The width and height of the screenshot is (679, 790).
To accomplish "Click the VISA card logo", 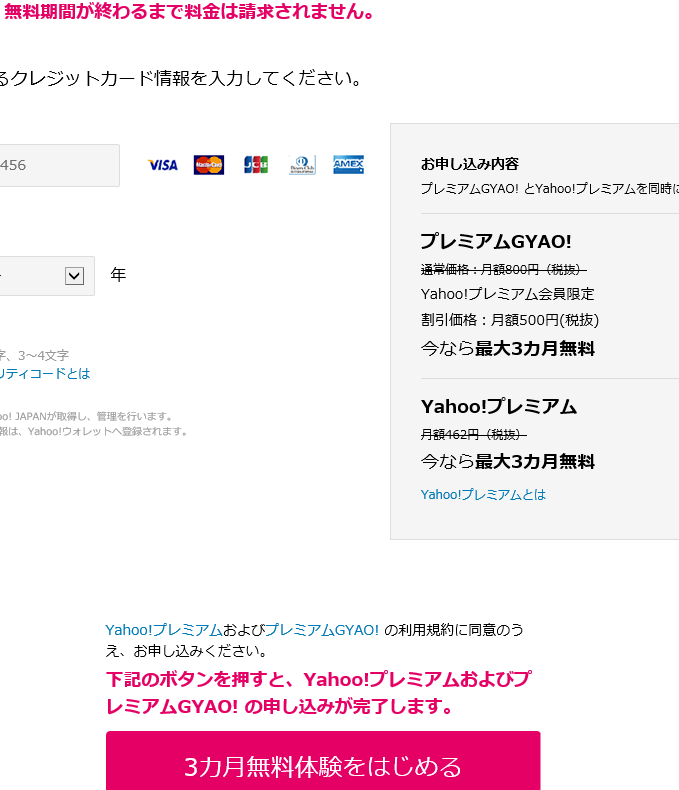I will click(162, 165).
